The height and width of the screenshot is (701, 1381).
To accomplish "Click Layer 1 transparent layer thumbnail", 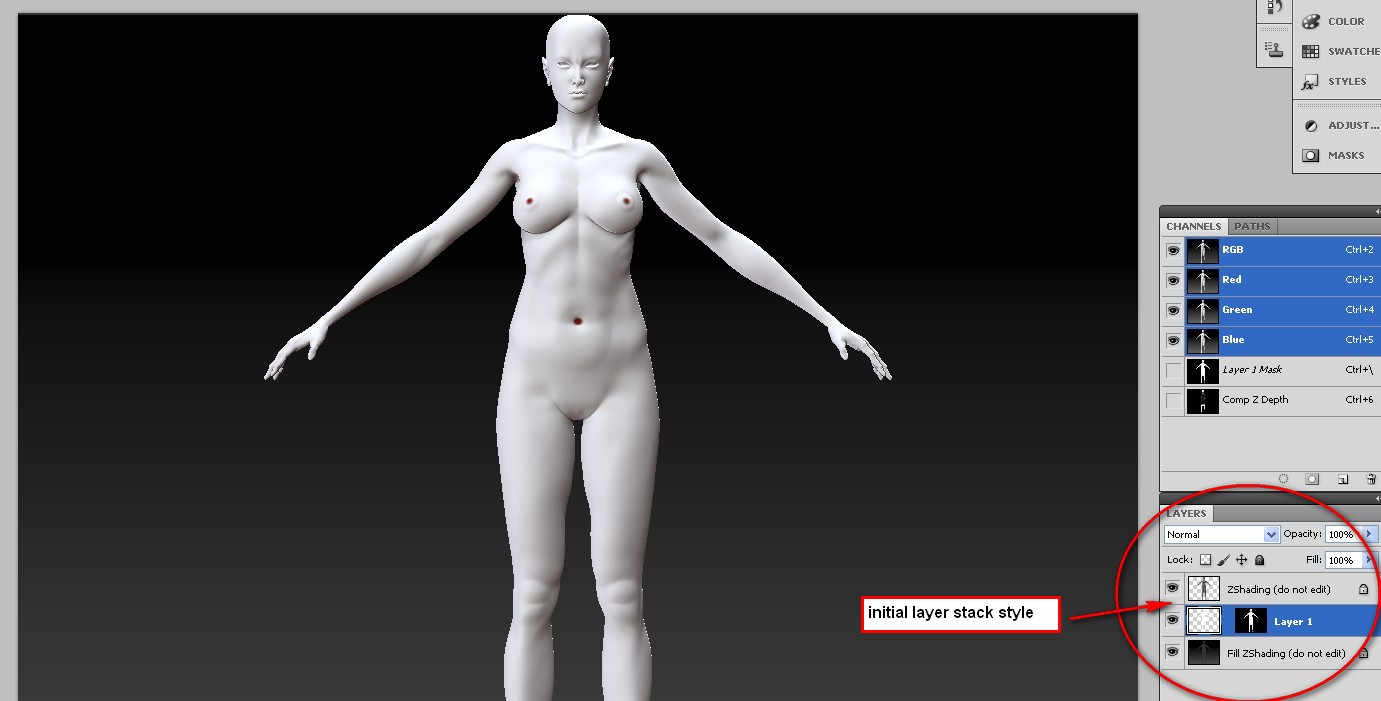I will pyautogui.click(x=1203, y=621).
